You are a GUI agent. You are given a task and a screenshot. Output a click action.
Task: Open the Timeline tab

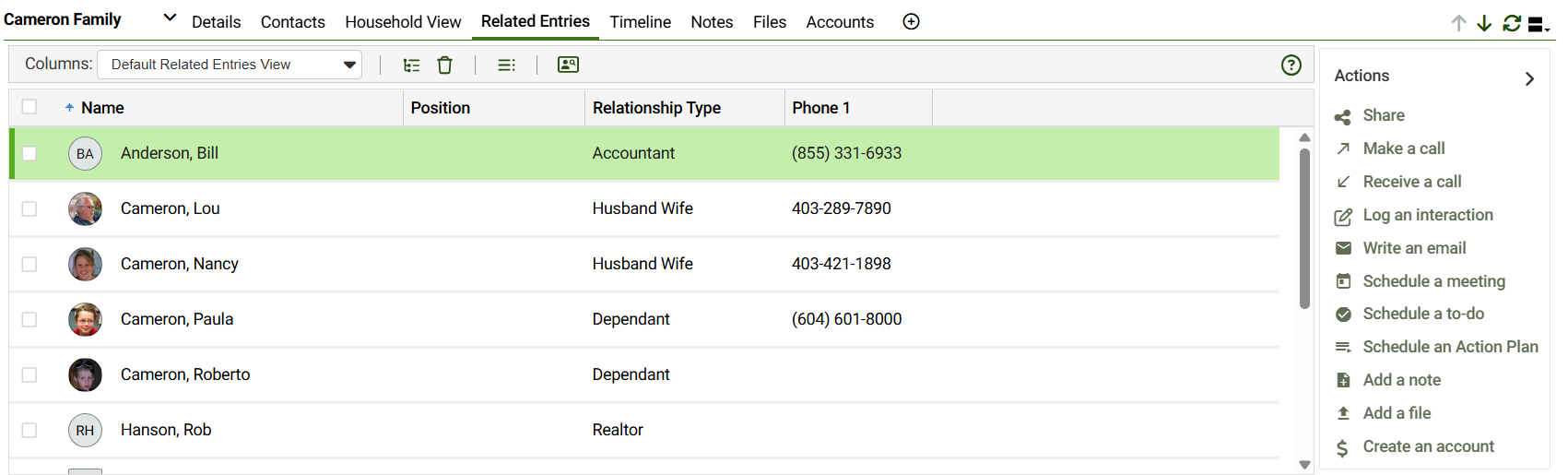click(640, 22)
